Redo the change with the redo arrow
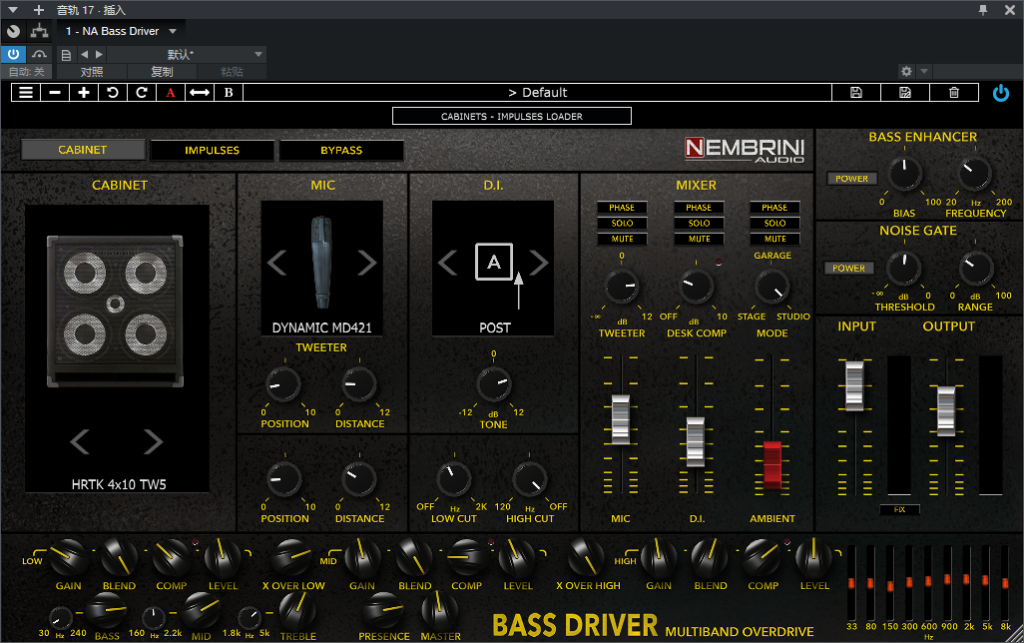Image resolution: width=1024 pixels, height=643 pixels. point(141,93)
